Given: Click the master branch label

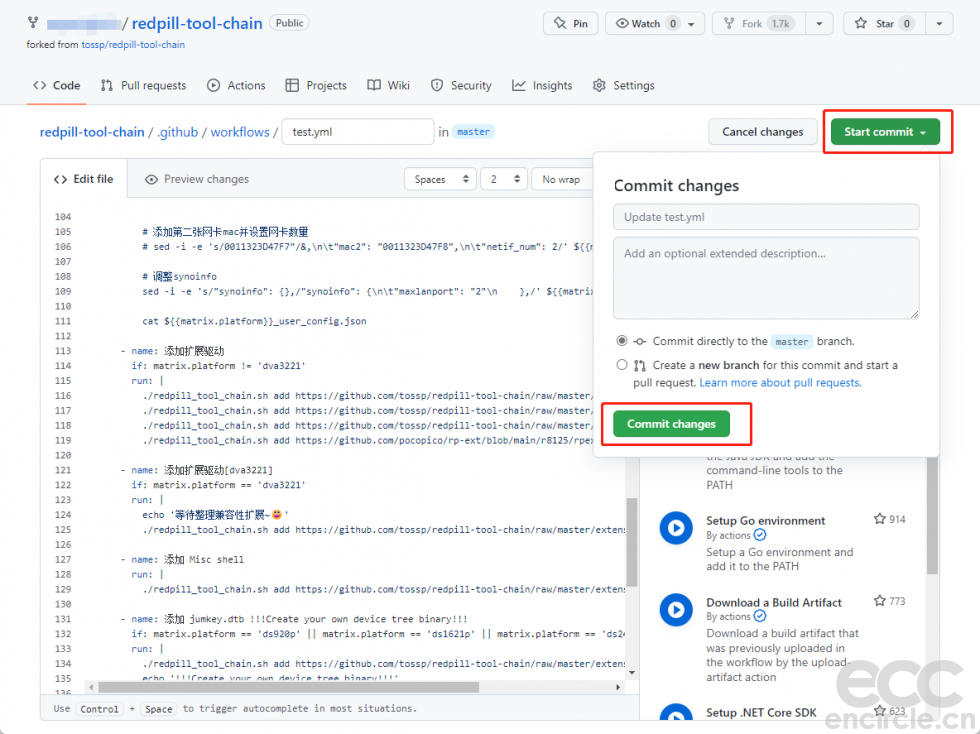Looking at the screenshot, I should click(473, 132).
